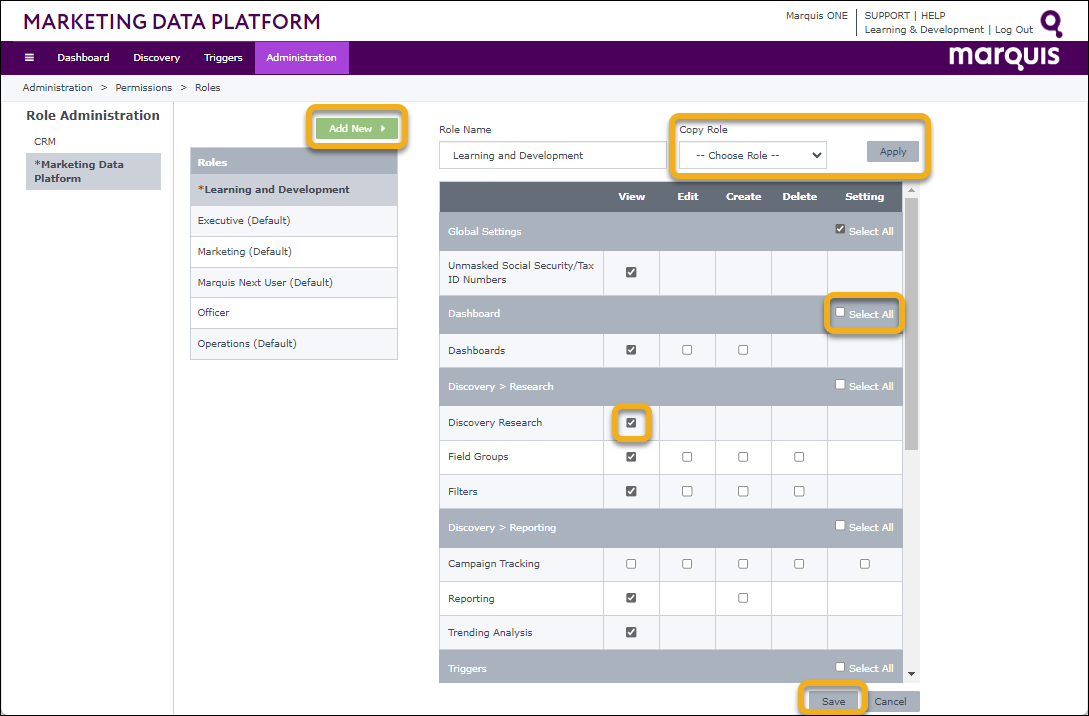Enable Campaign Tracking View checkbox
This screenshot has width=1089, height=716.
click(x=631, y=564)
